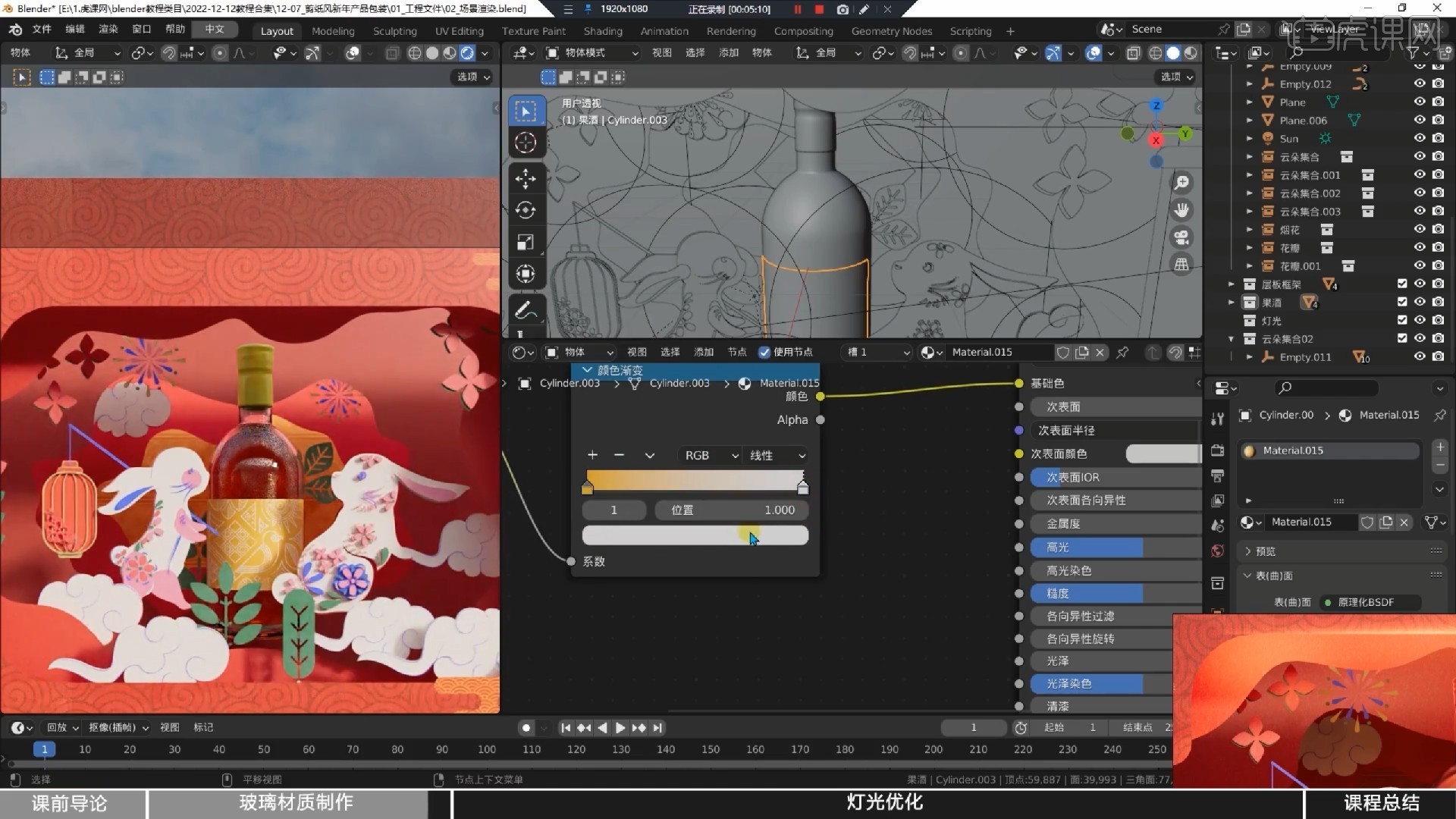Activate the 3D Cursor tool
1456x819 pixels.
coord(525,143)
